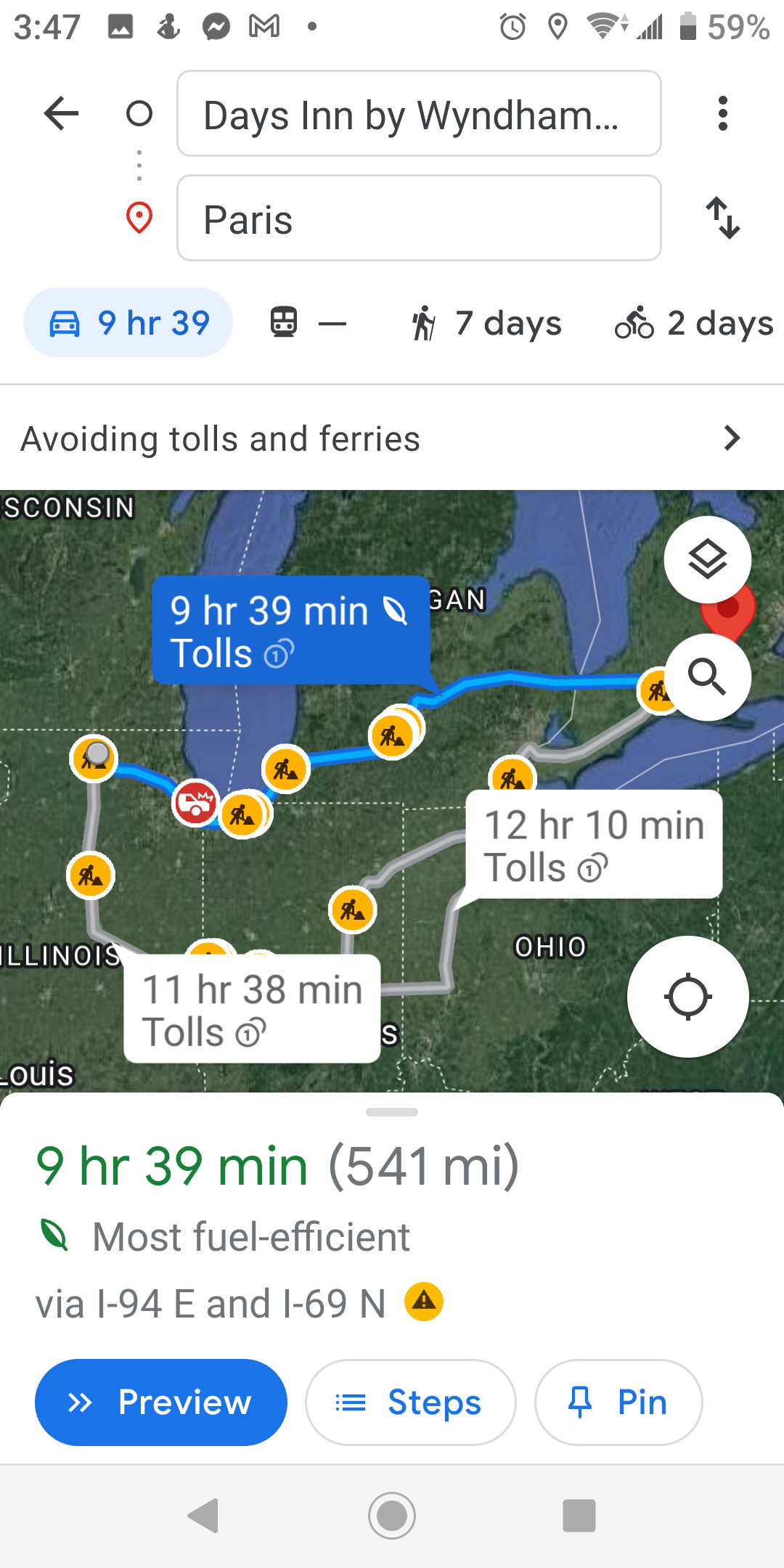Tap the search along route icon
The width and height of the screenshot is (784, 1568).
pos(707,677)
